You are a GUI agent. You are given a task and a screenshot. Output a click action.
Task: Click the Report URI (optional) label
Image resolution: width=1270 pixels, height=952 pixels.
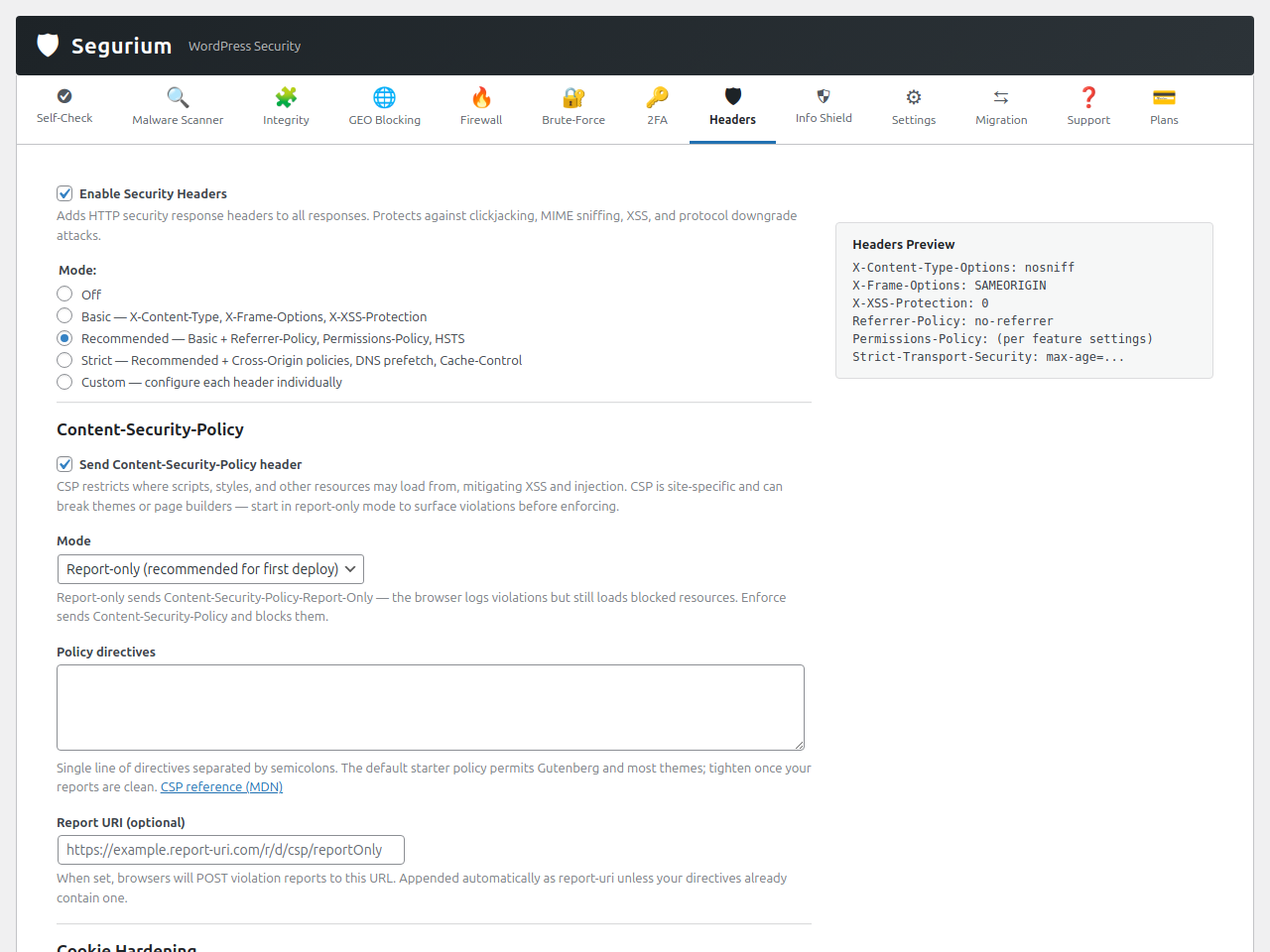point(121,822)
